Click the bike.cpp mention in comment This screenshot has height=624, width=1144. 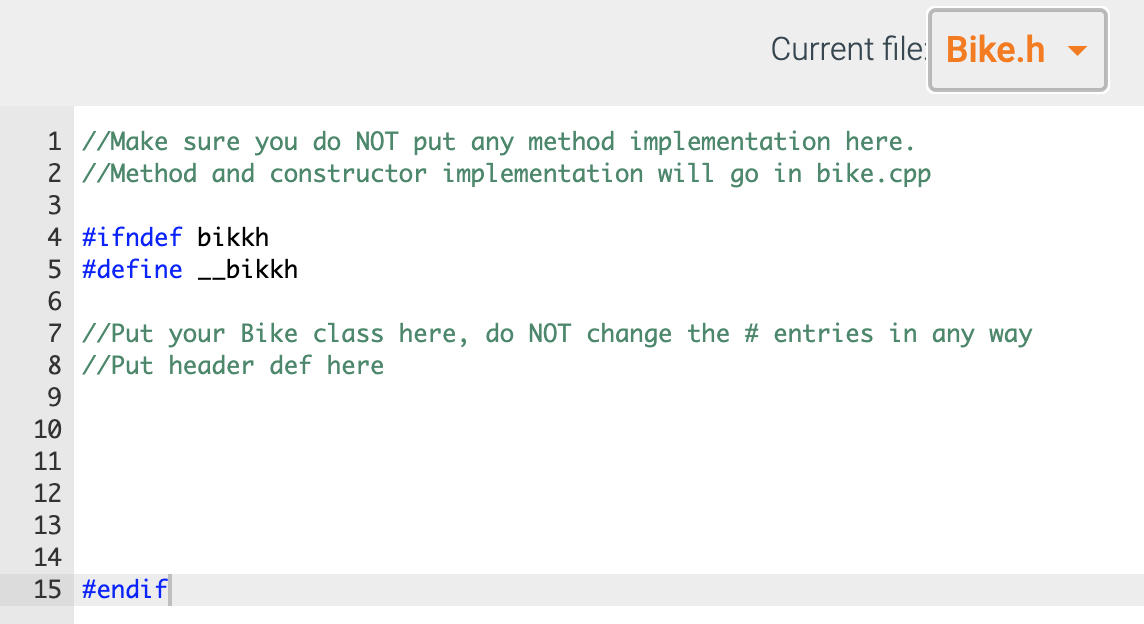pyautogui.click(x=875, y=173)
